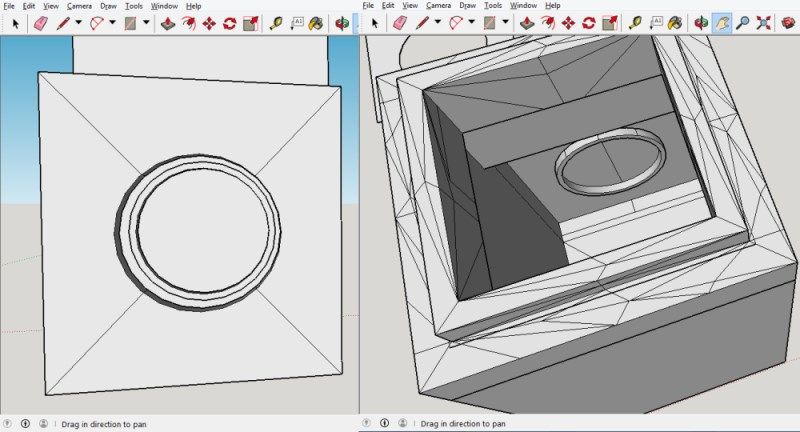The height and width of the screenshot is (432, 800).
Task: Expand Rectangle tool dropdown arrow in left window
Action: point(146,22)
